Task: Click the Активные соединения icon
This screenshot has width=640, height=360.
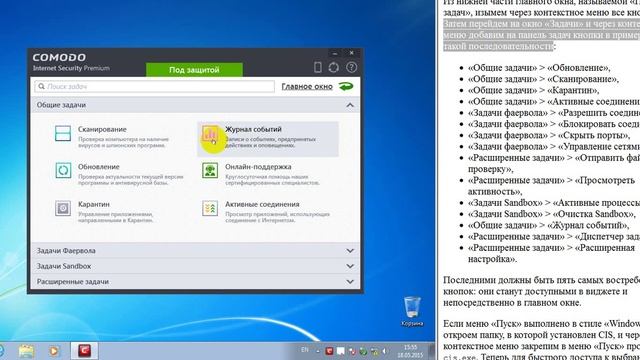Action: click(x=210, y=208)
